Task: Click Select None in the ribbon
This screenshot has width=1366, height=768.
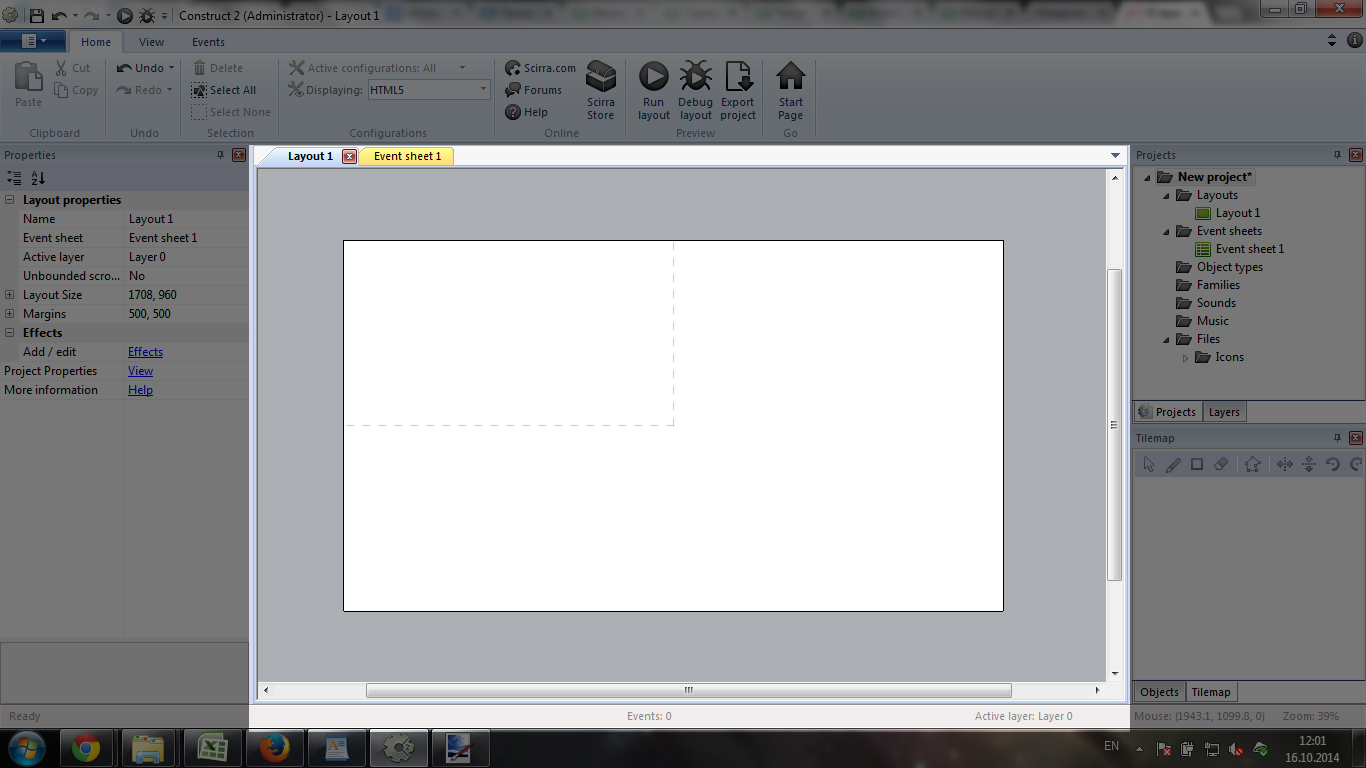Action: coord(231,112)
